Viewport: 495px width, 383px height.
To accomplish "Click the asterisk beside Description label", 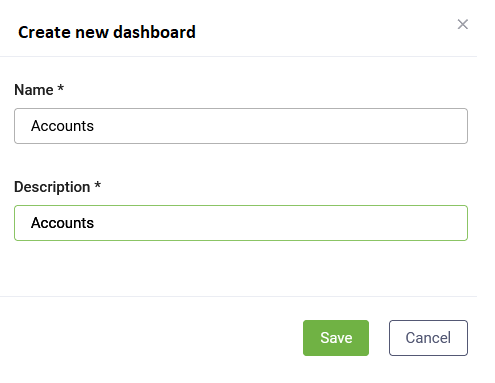I will pyautogui.click(x=97, y=185).
